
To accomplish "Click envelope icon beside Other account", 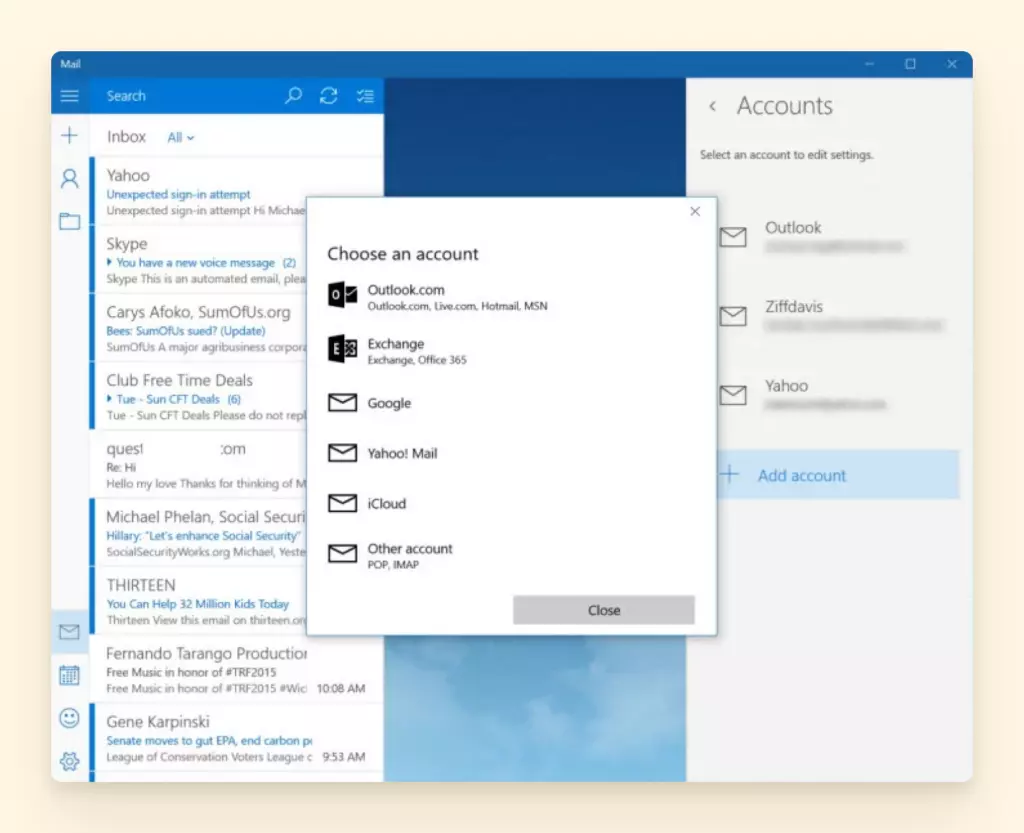I will click(342, 554).
